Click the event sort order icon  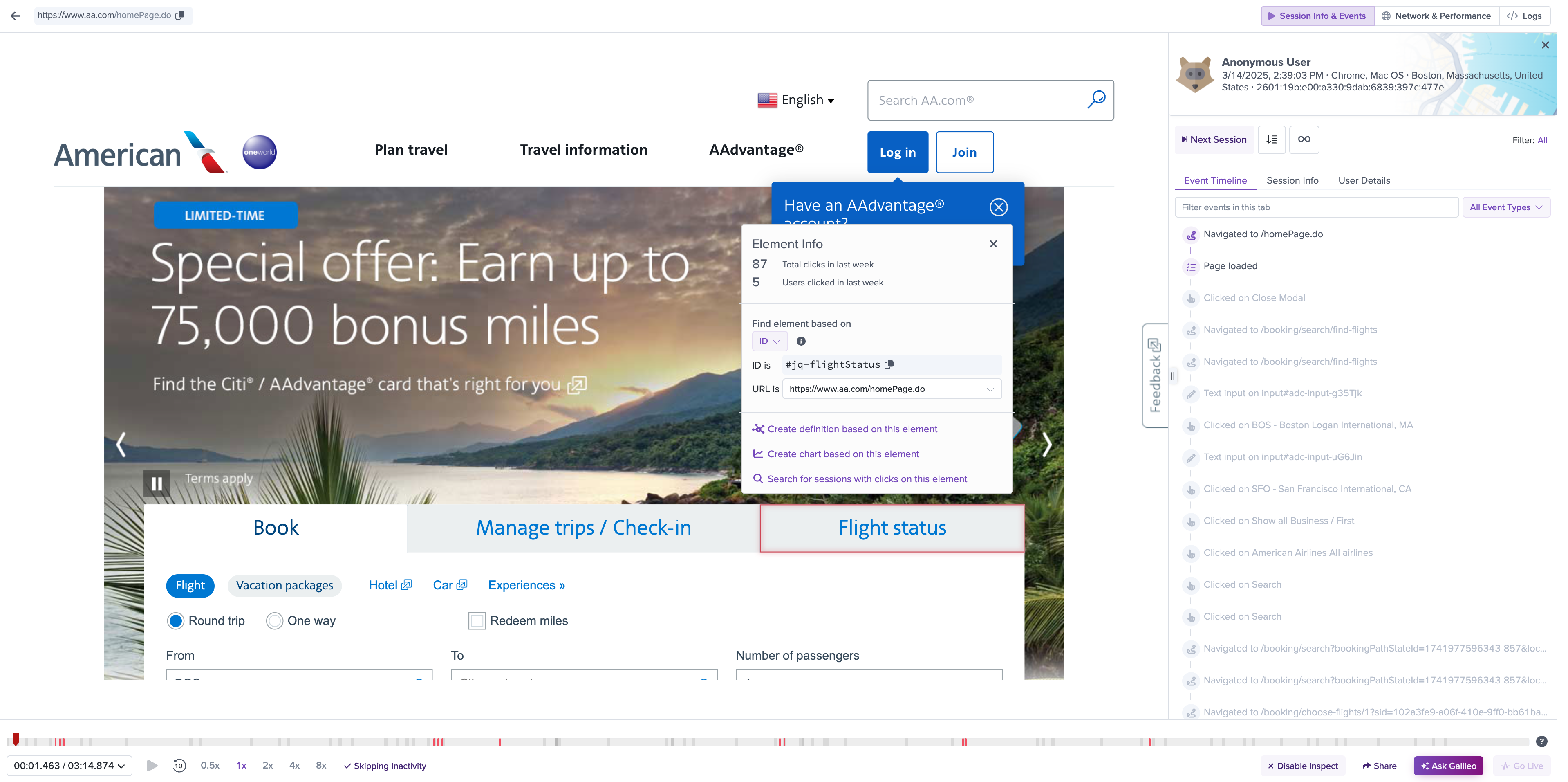[1272, 139]
